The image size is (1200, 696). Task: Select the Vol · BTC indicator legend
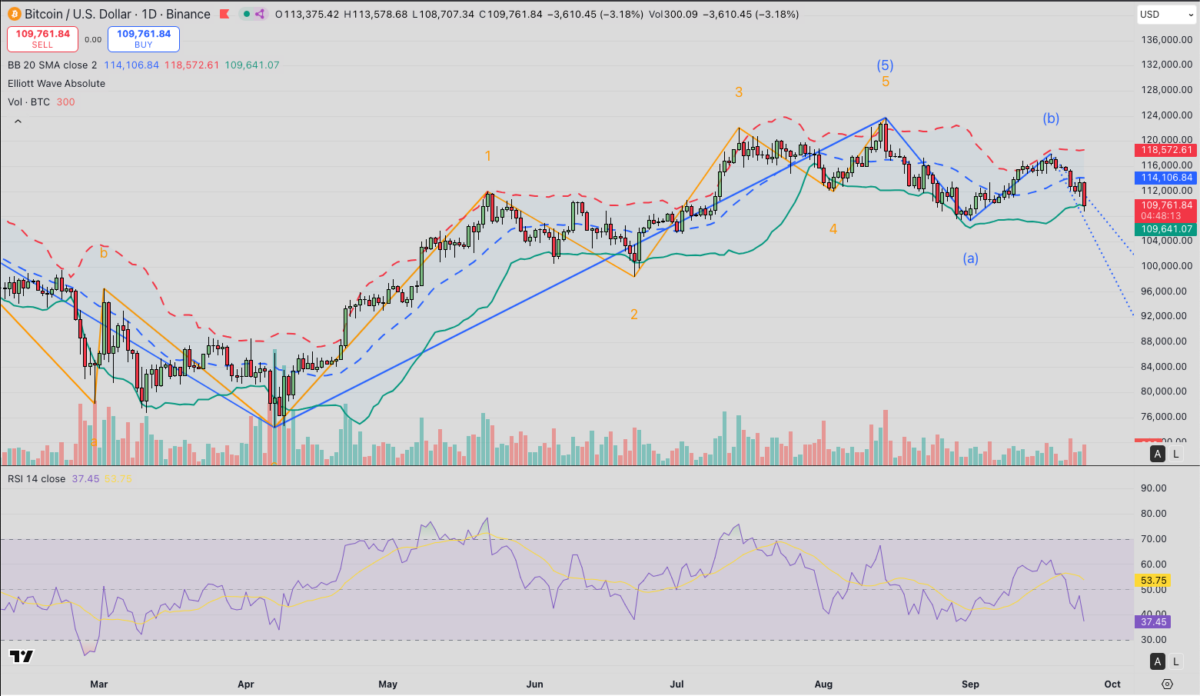tap(29, 102)
